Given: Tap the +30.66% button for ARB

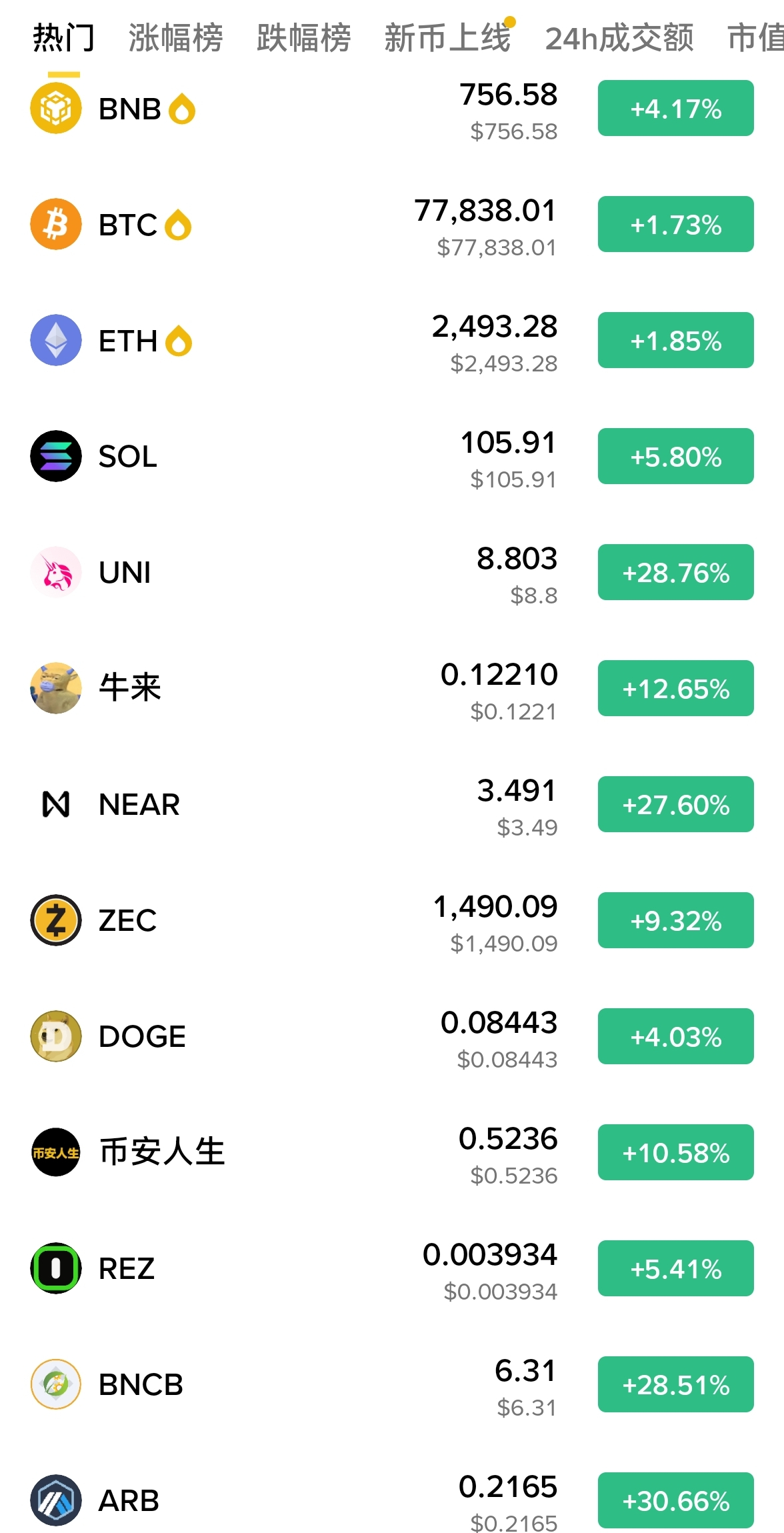Looking at the screenshot, I should pos(676,1500).
